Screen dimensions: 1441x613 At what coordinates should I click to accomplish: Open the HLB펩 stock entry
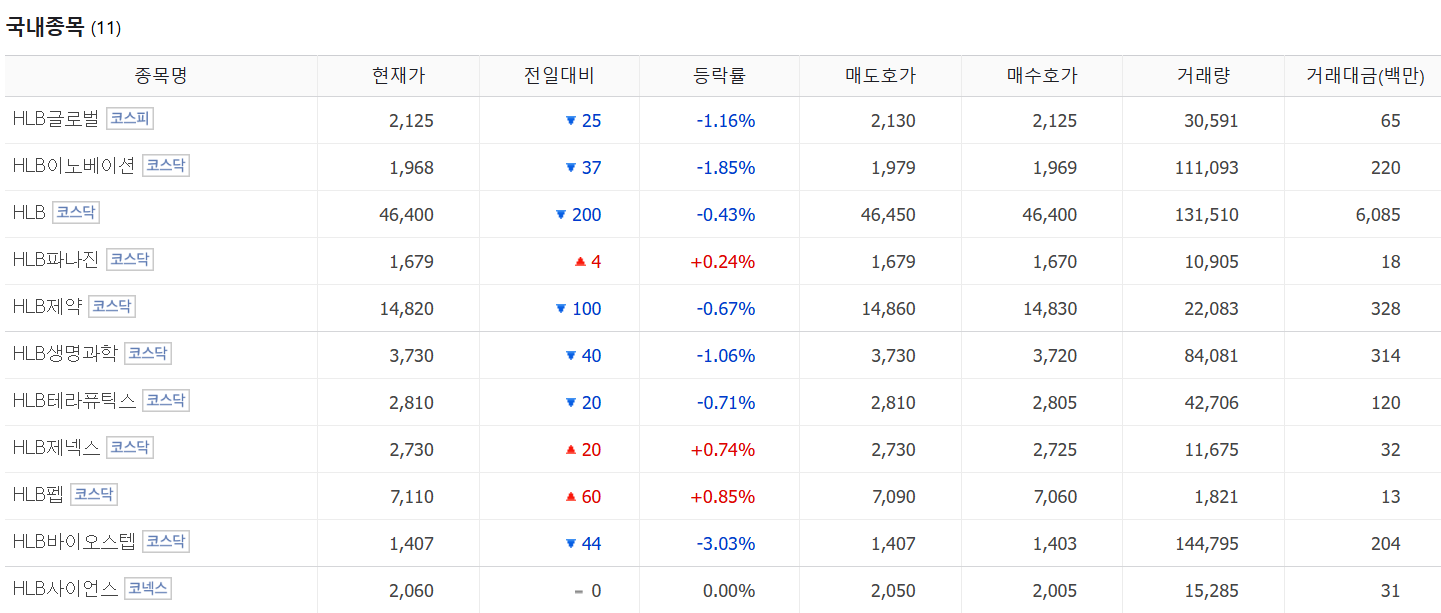tap(38, 495)
